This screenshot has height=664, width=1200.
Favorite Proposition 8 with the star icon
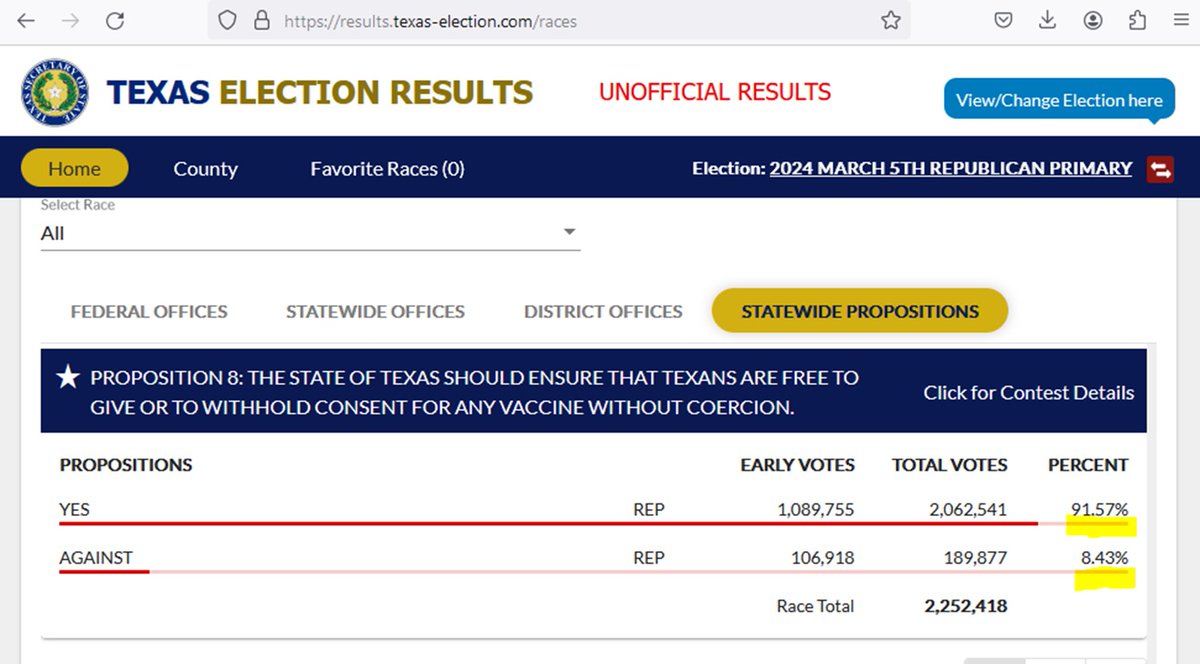tap(68, 377)
